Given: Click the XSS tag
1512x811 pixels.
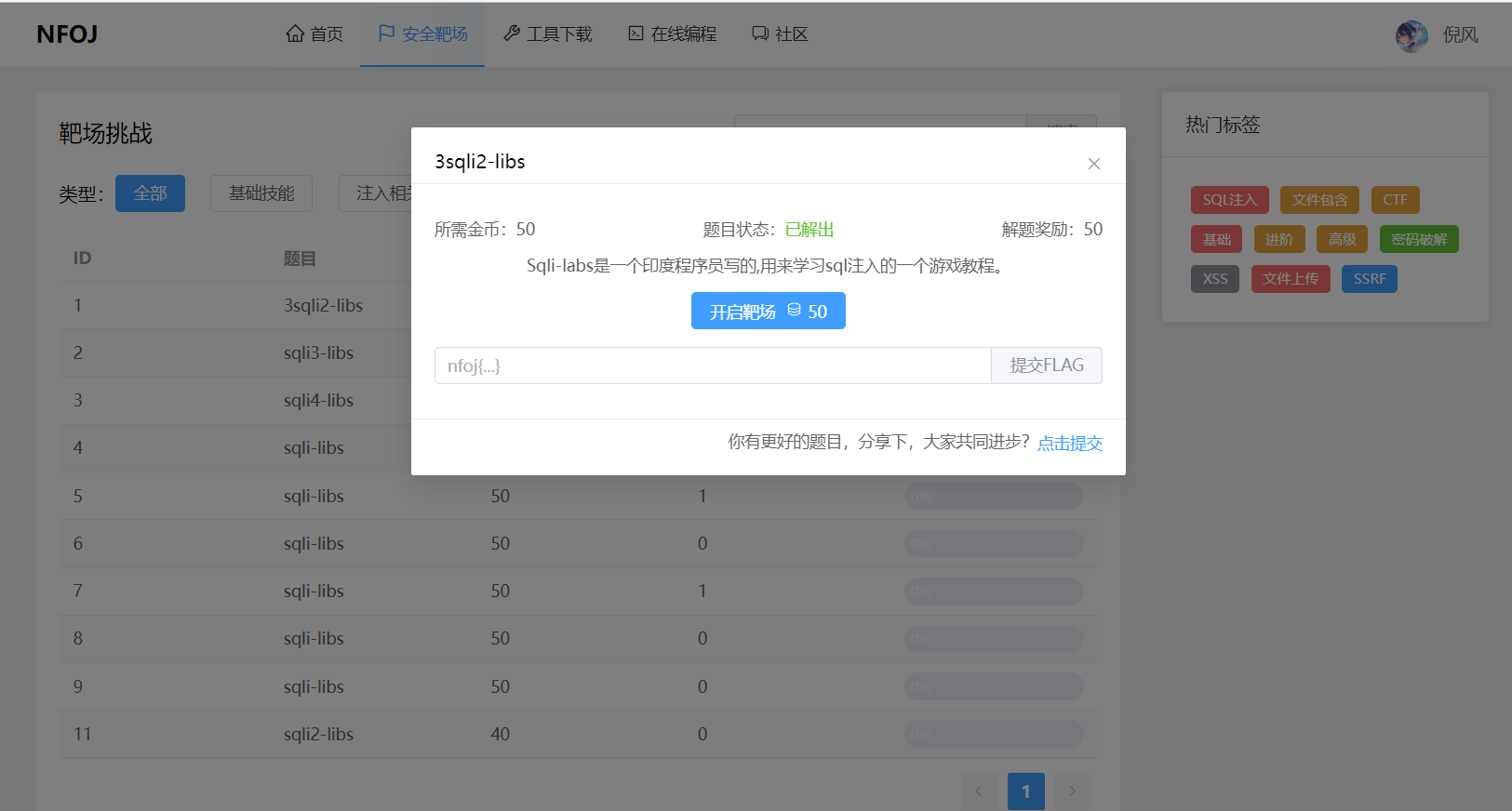Looking at the screenshot, I should click(x=1215, y=279).
